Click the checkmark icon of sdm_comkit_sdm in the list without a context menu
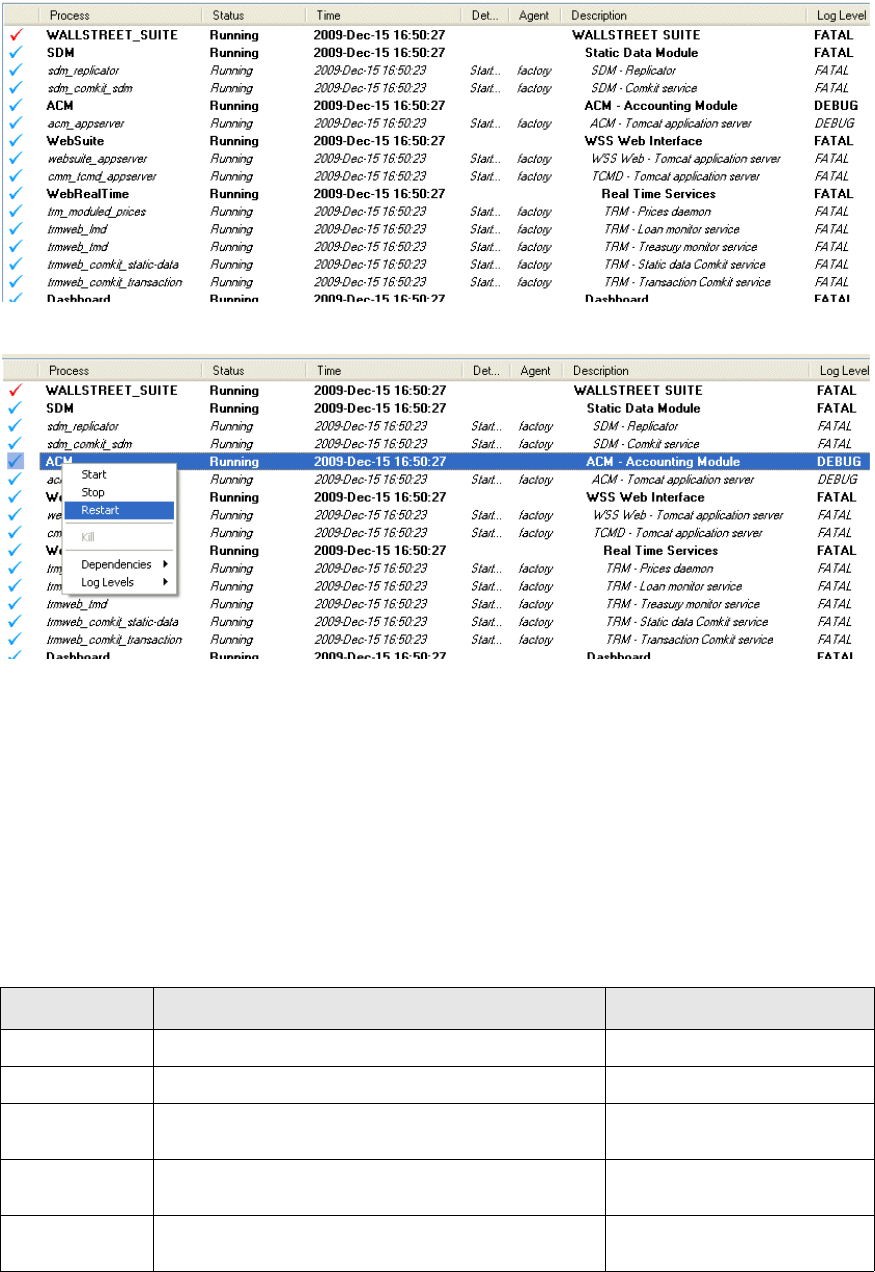Screen dimensions: 875x1272 tap(15, 88)
